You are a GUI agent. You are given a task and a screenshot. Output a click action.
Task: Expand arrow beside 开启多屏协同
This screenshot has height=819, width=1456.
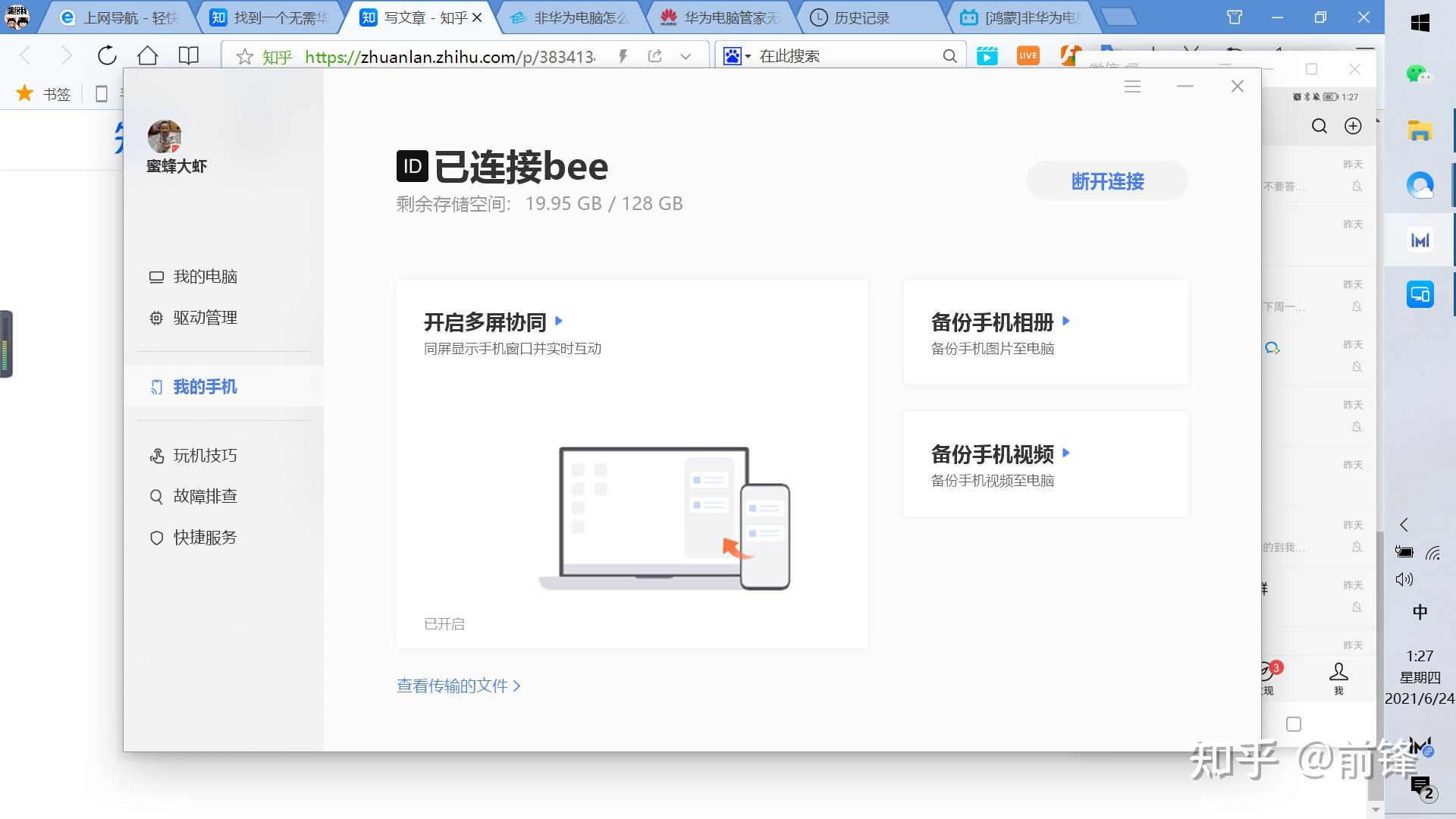point(559,321)
